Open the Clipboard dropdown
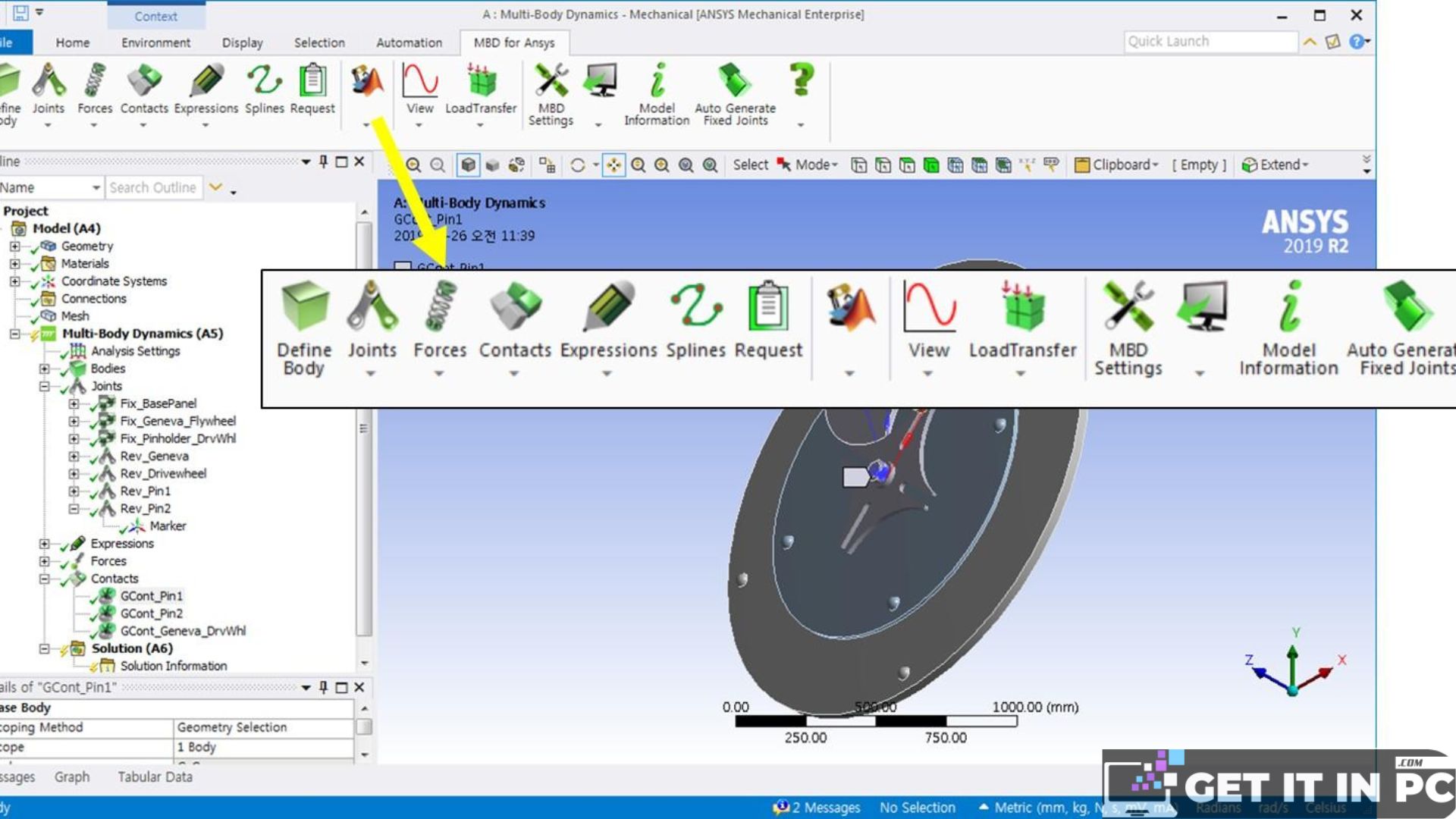The height and width of the screenshot is (819, 1456). pyautogui.click(x=1117, y=165)
